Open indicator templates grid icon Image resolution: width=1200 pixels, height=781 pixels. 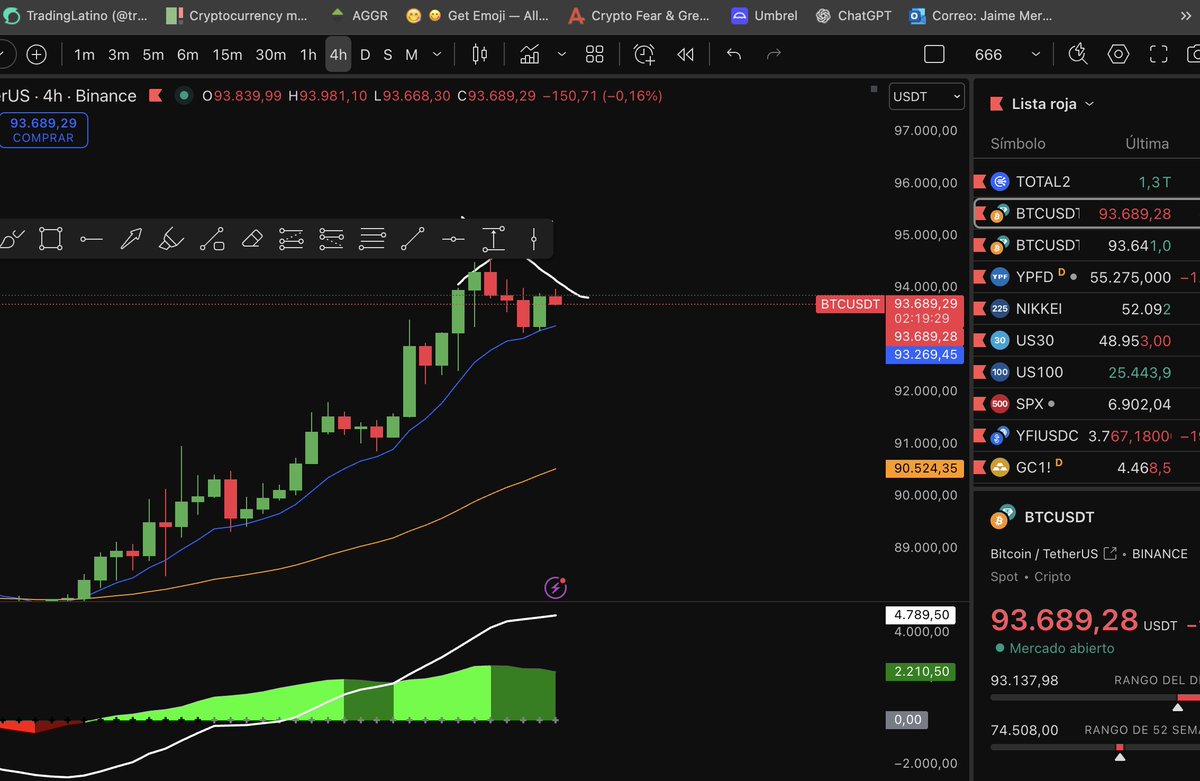595,55
